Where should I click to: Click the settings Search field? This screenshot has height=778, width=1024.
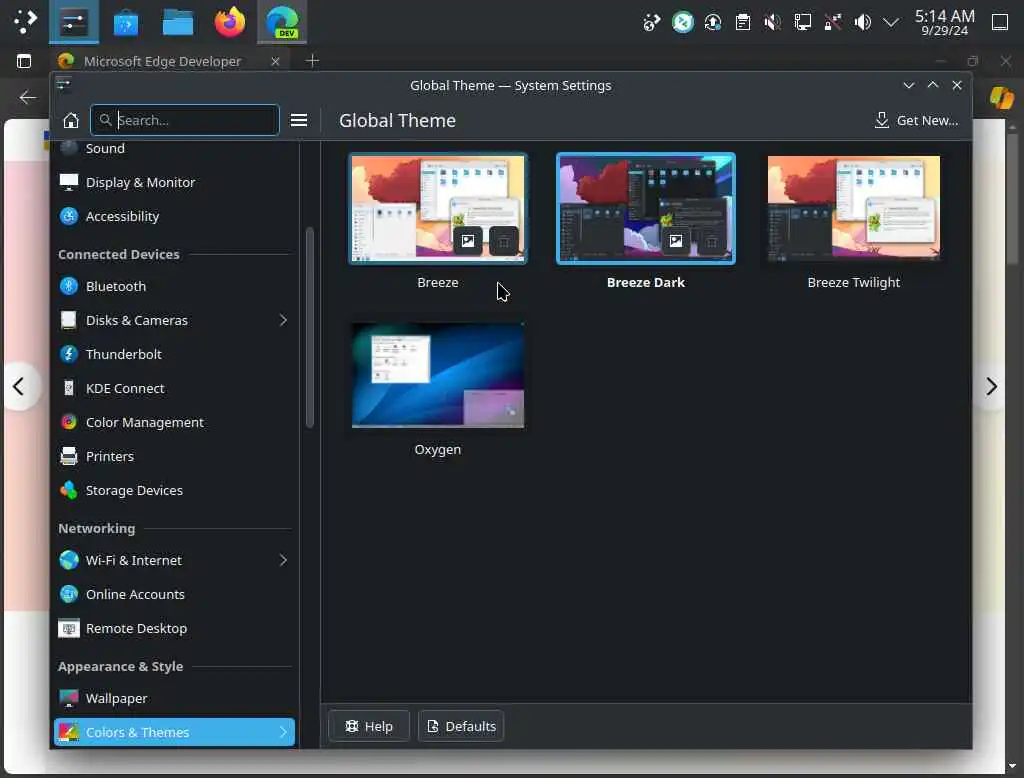[185, 120]
